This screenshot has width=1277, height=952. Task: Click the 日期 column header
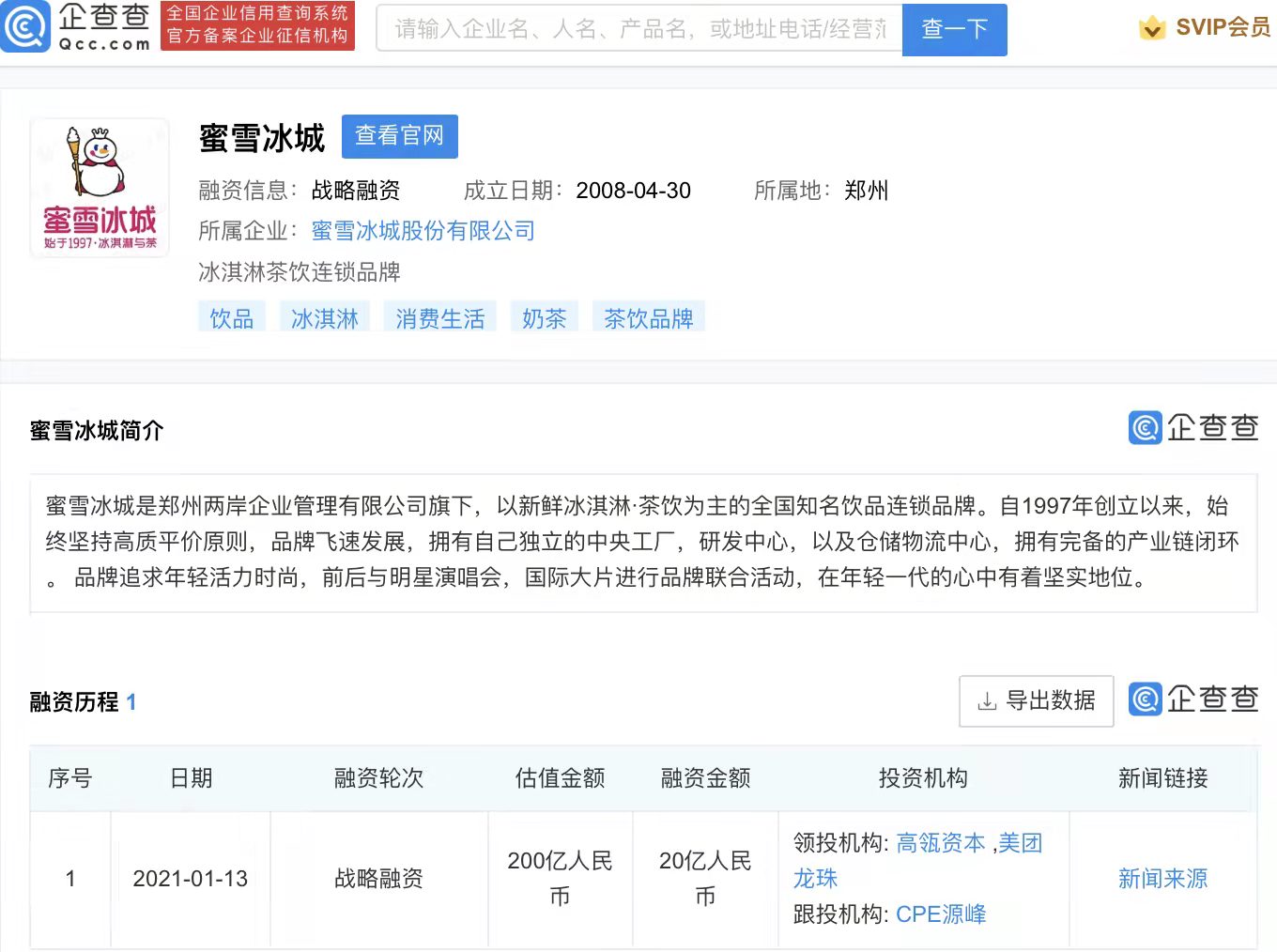[x=192, y=778]
